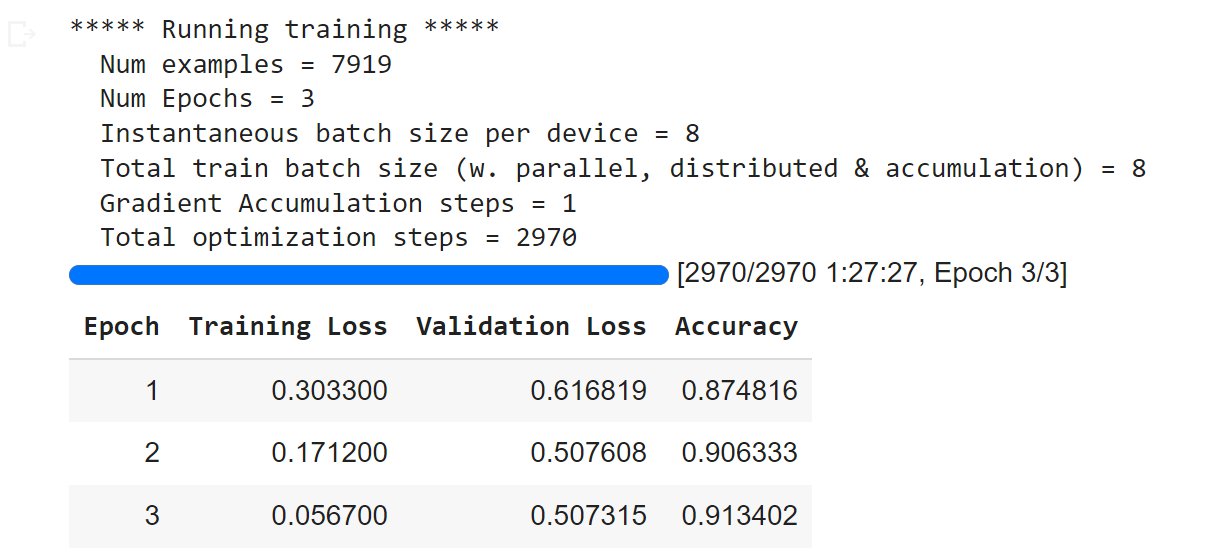Select training loss value 0.303300

329,390
